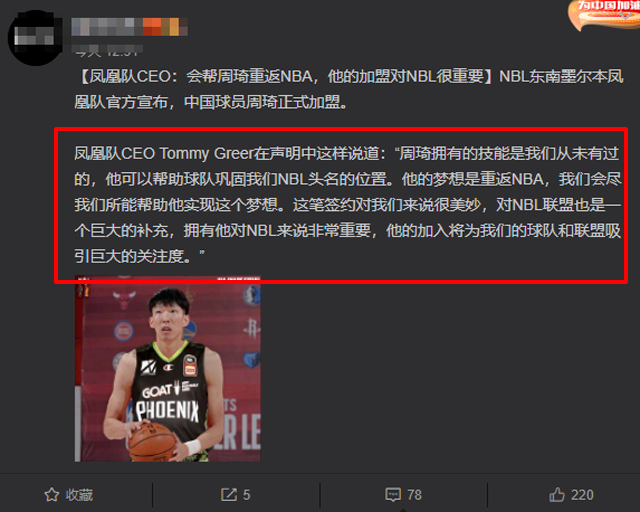Click the repost count 5
Image resolution: width=640 pixels, height=512 pixels.
coord(247,495)
